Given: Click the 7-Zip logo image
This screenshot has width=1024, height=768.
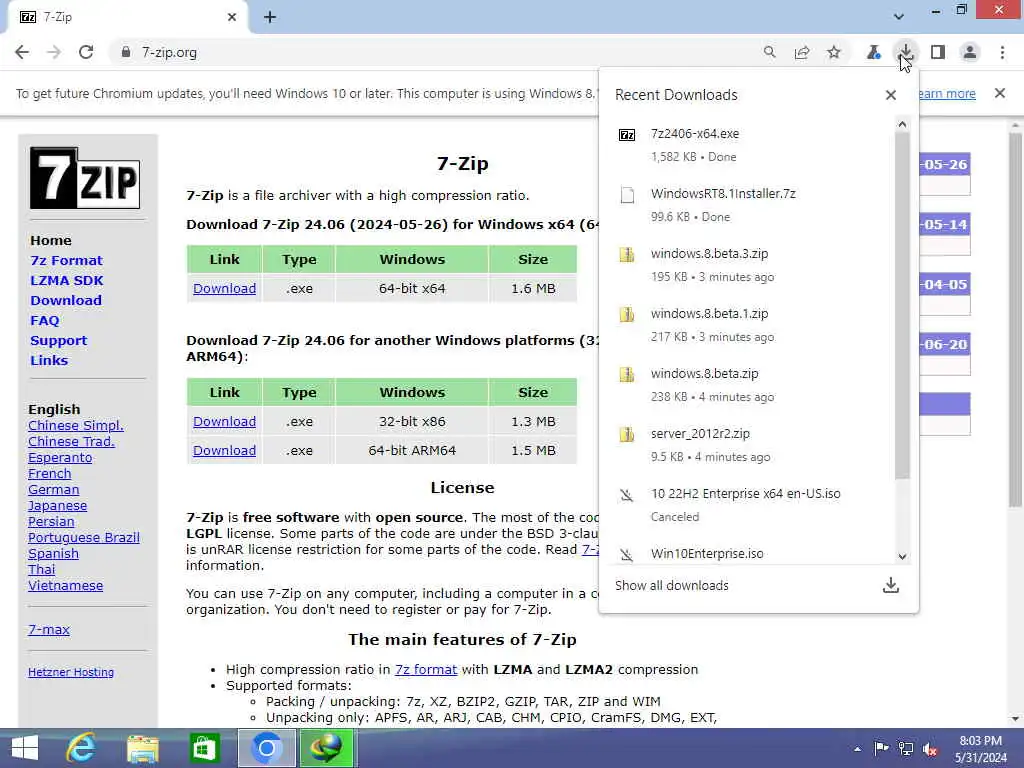Looking at the screenshot, I should [85, 178].
